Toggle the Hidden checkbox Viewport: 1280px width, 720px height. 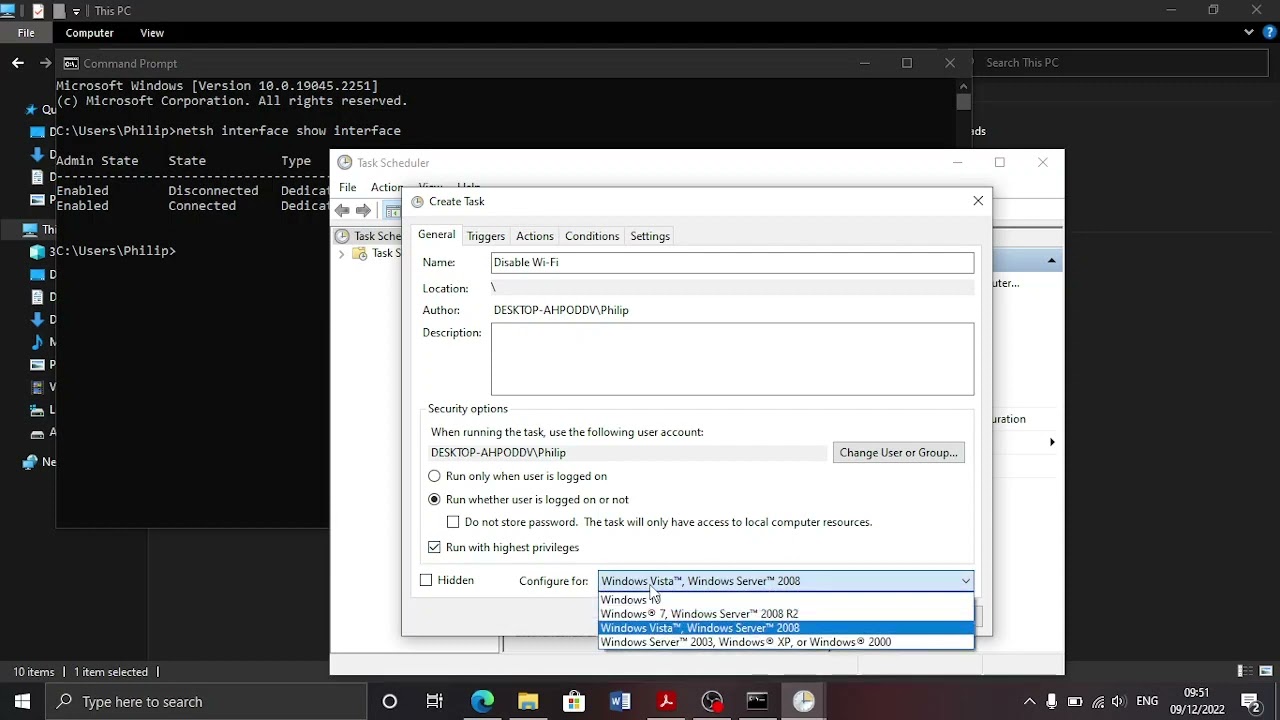426,580
